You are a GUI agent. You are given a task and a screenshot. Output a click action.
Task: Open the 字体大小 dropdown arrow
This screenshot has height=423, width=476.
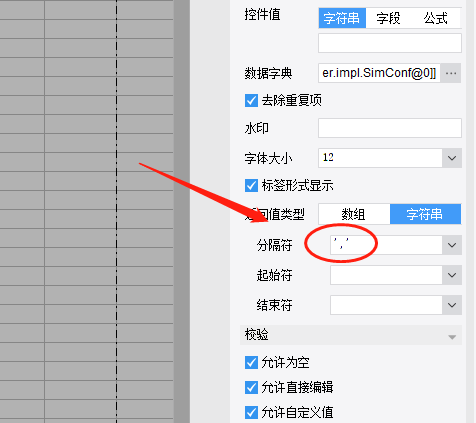pyautogui.click(x=452, y=158)
